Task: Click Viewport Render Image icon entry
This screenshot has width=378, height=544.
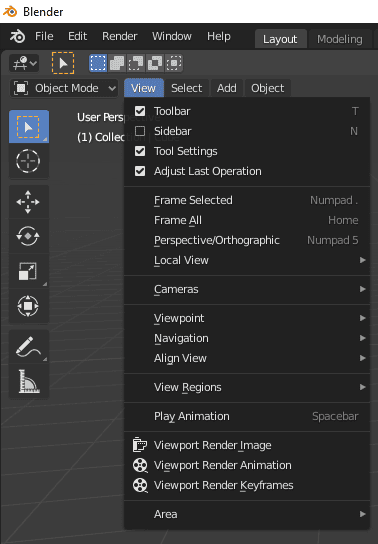Action: click(140, 445)
